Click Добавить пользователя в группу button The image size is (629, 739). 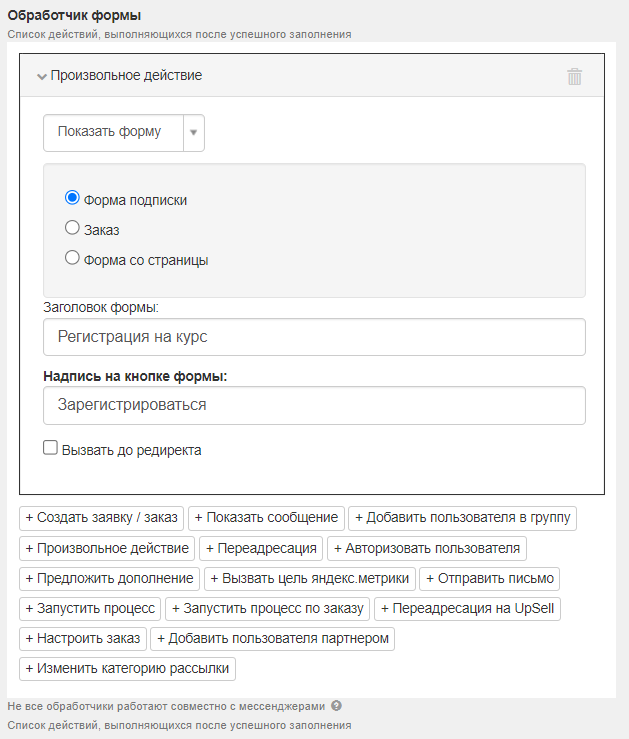click(462, 518)
